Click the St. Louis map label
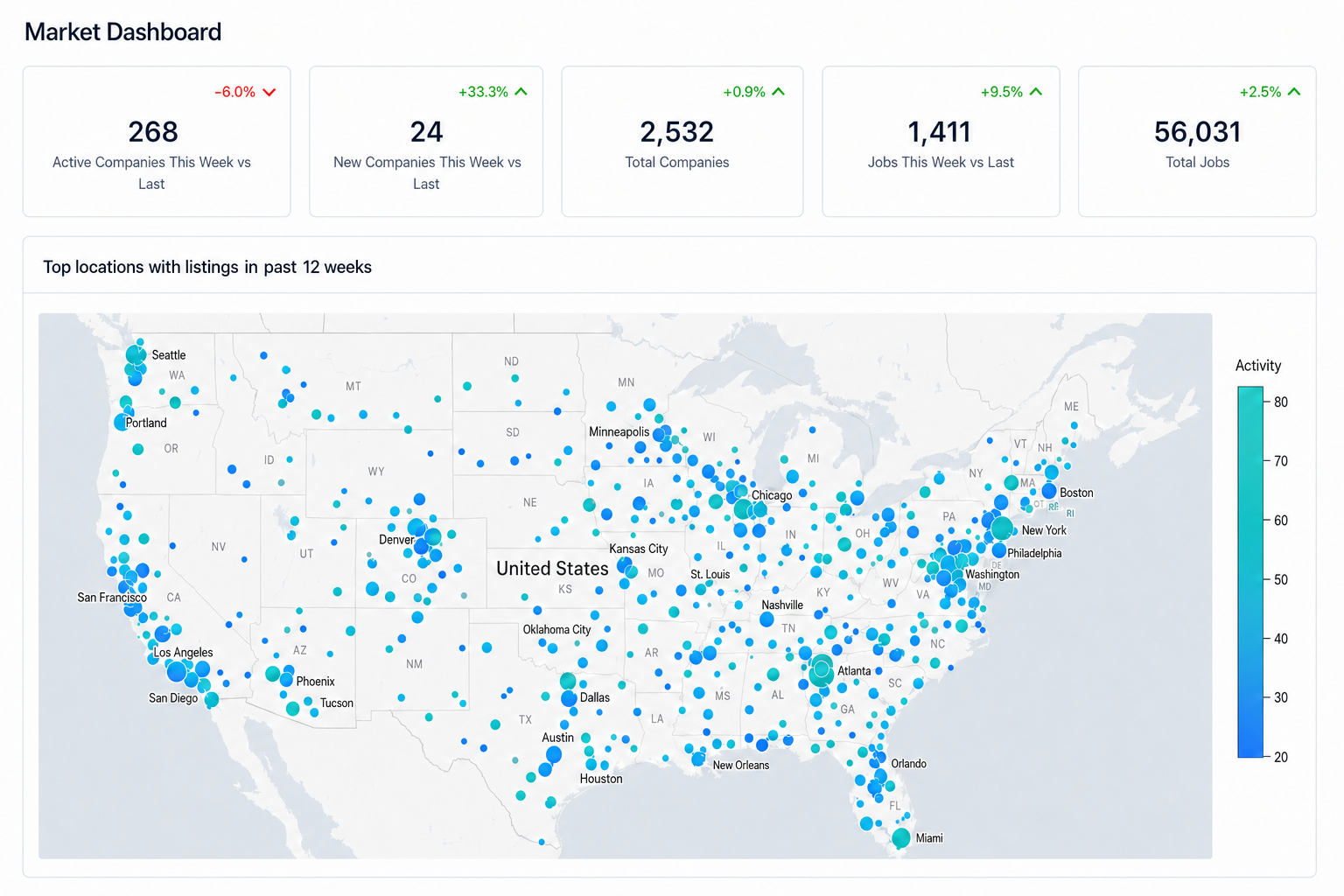Viewport: 1344px width, 896px height. click(x=710, y=575)
